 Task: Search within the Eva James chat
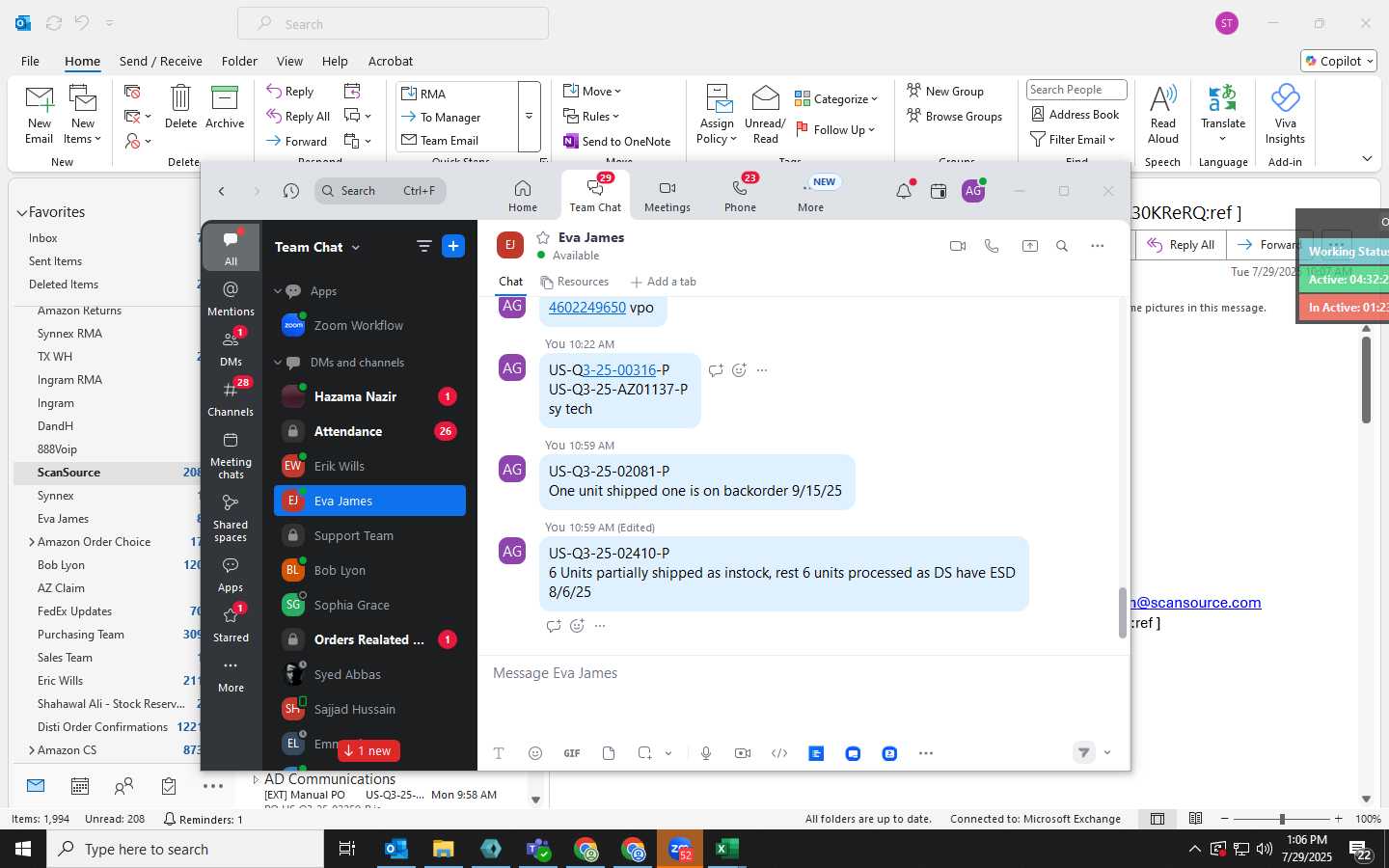[x=1062, y=246]
